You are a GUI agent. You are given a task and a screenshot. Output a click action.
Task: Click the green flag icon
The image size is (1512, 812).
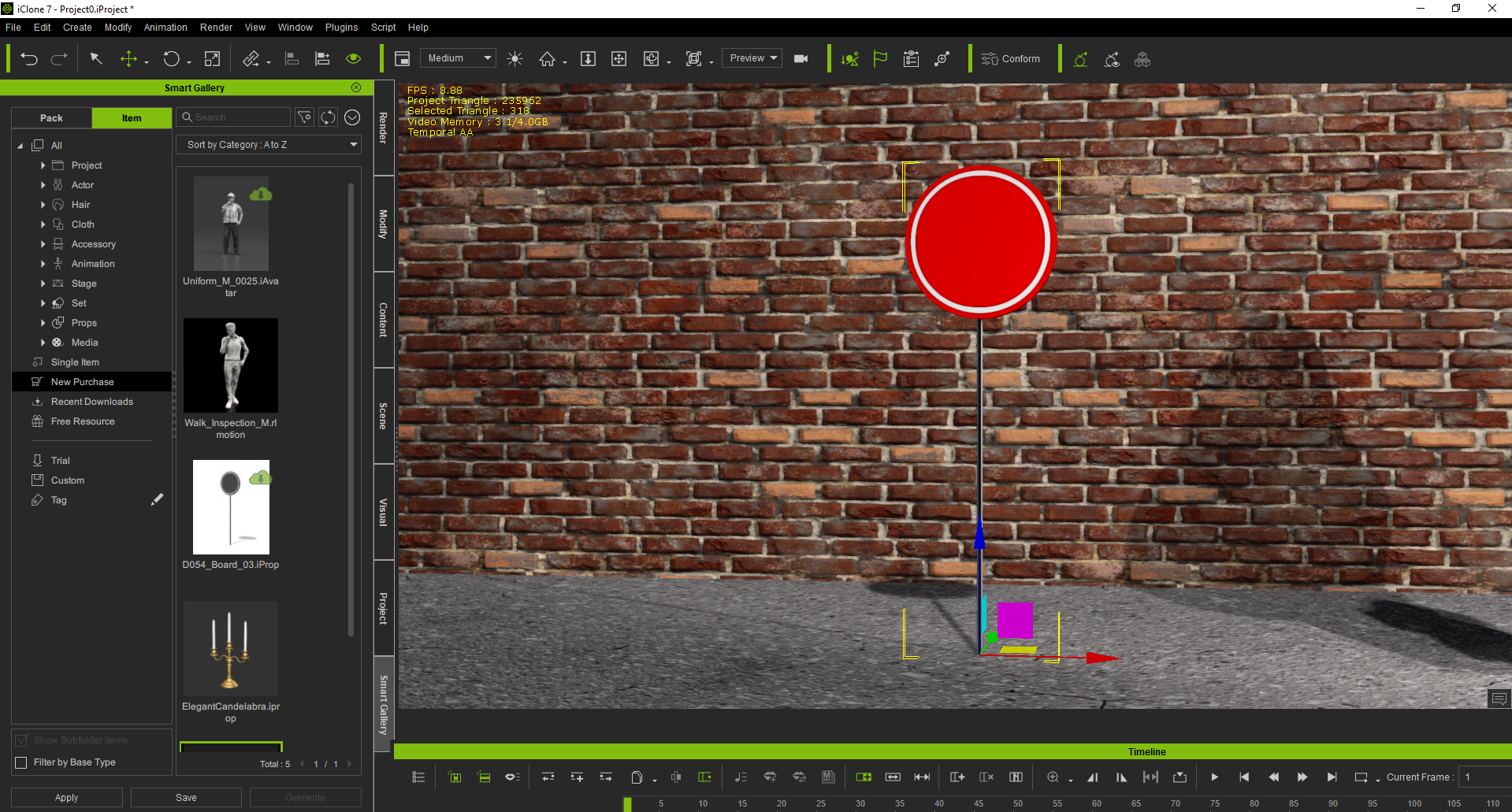click(x=880, y=59)
